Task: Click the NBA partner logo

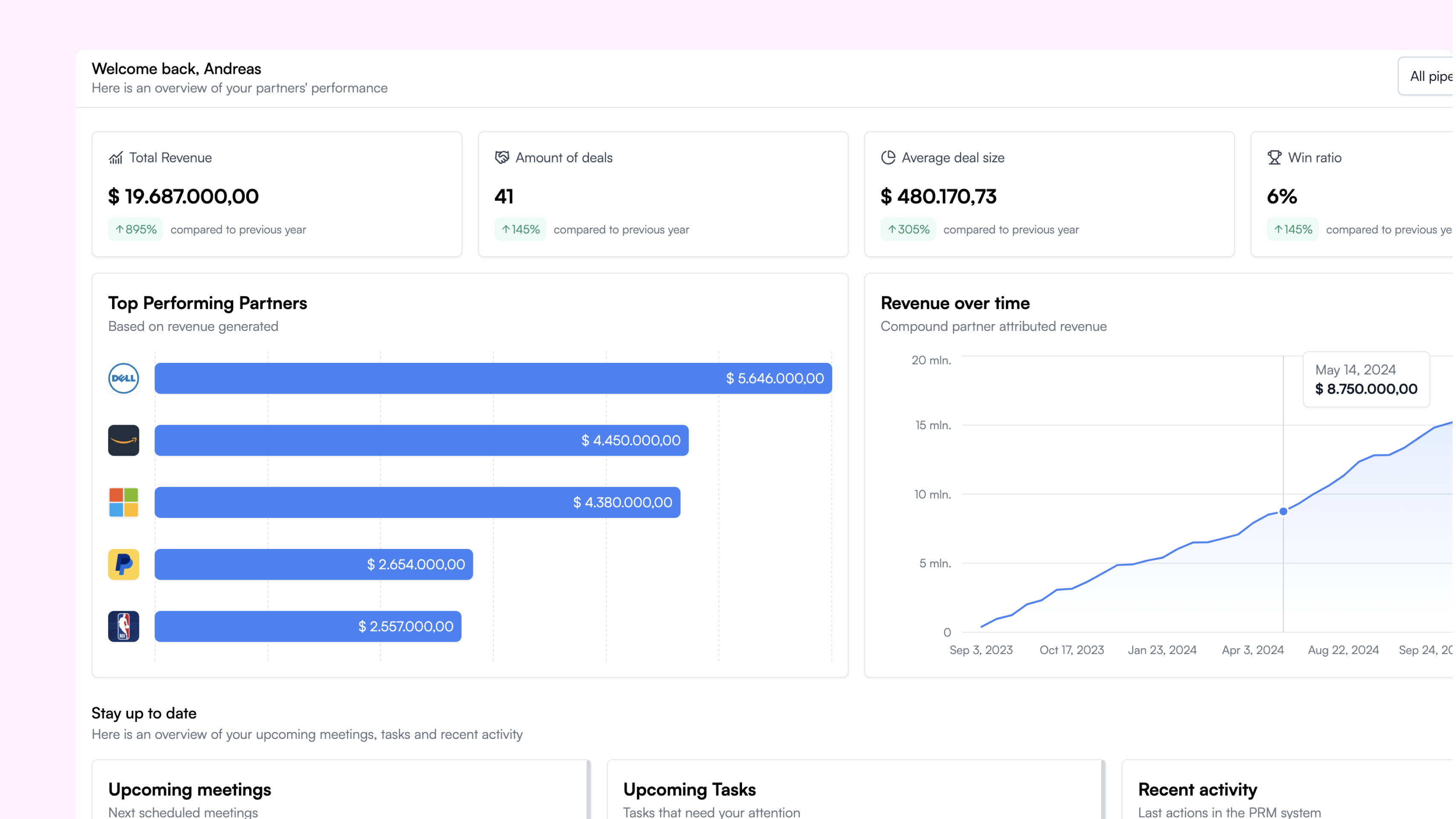Action: (x=123, y=626)
